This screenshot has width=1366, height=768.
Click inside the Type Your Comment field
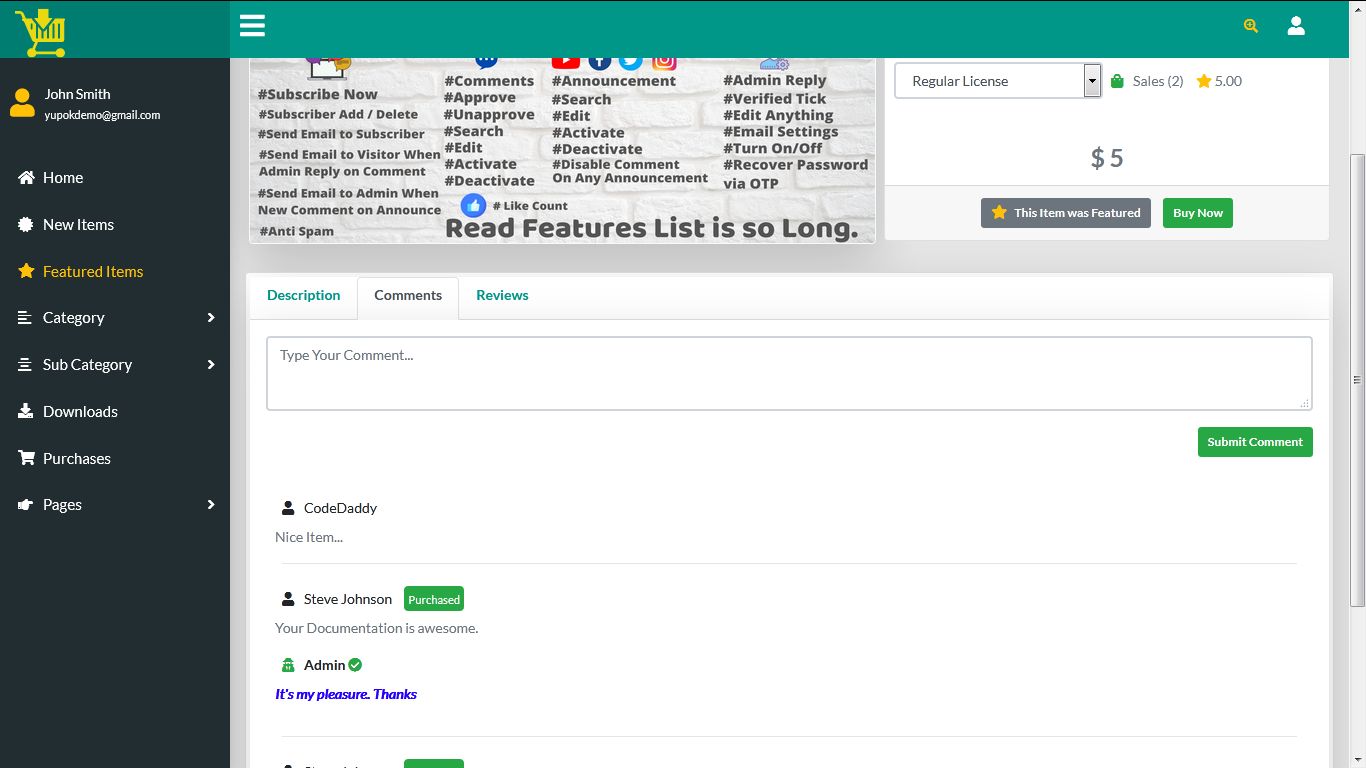788,372
